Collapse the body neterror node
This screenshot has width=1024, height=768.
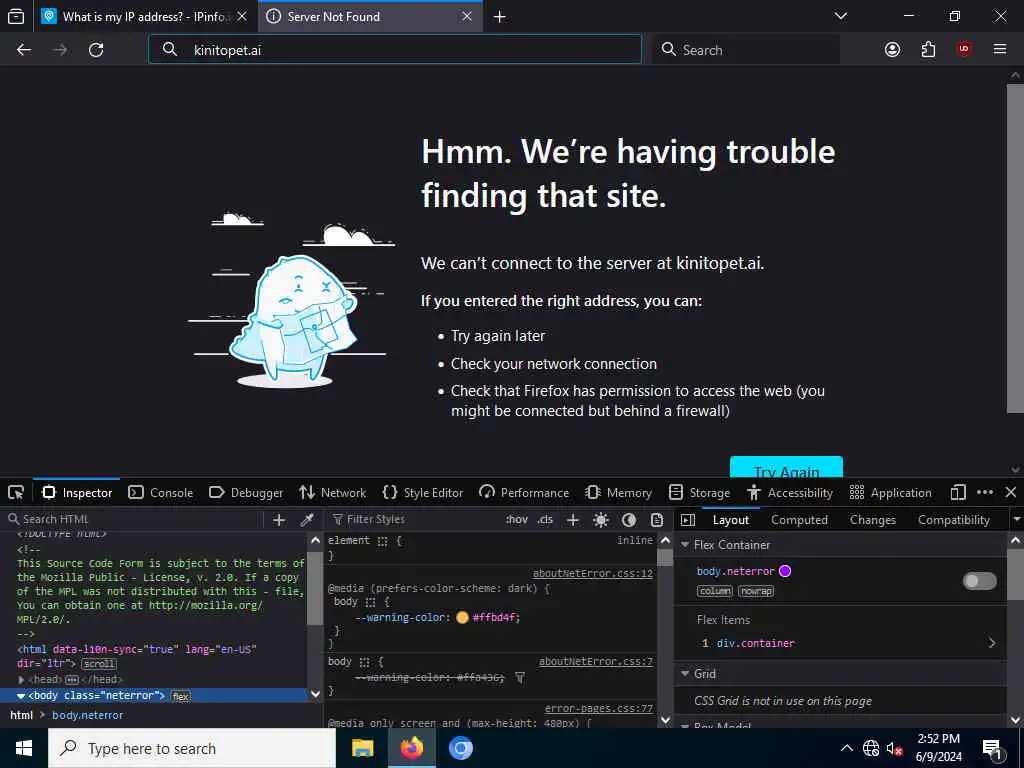point(21,696)
